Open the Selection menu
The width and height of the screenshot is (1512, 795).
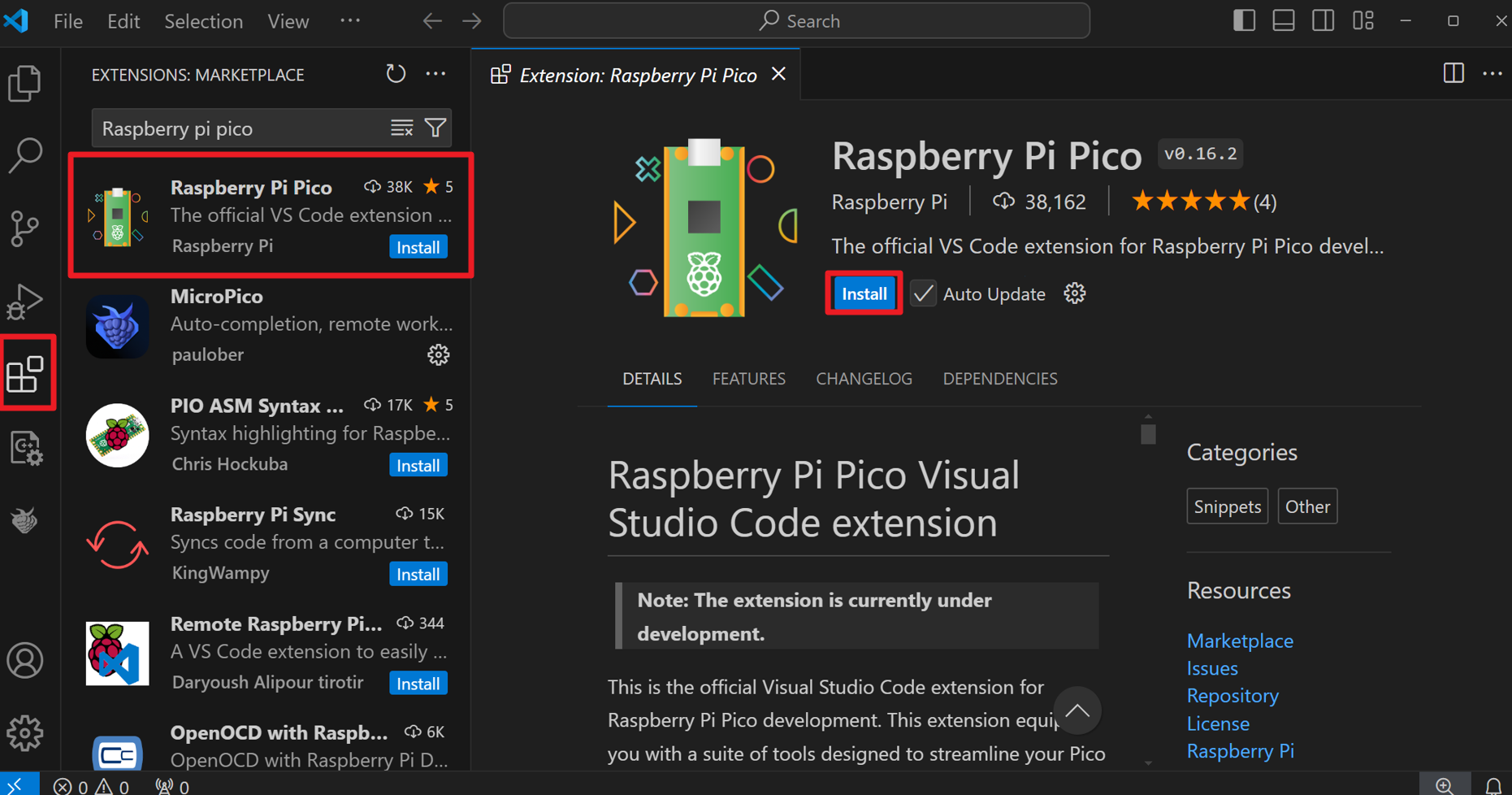(203, 21)
